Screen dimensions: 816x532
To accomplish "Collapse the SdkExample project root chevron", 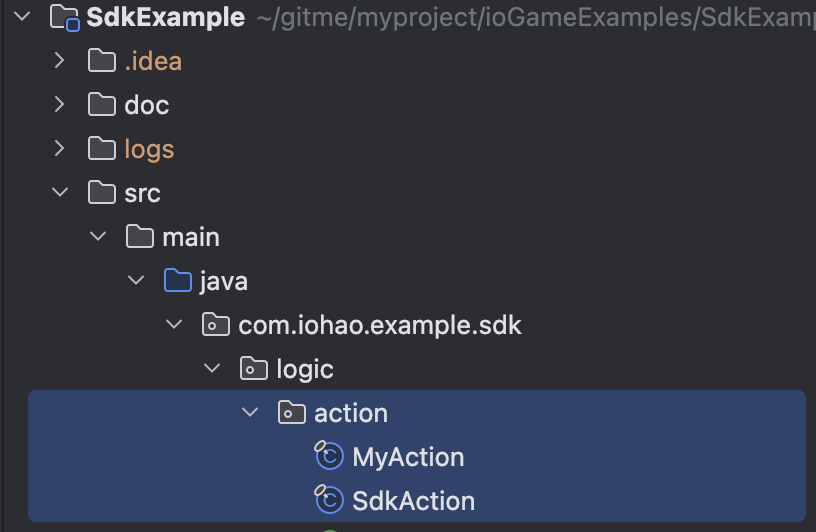I will point(22,17).
